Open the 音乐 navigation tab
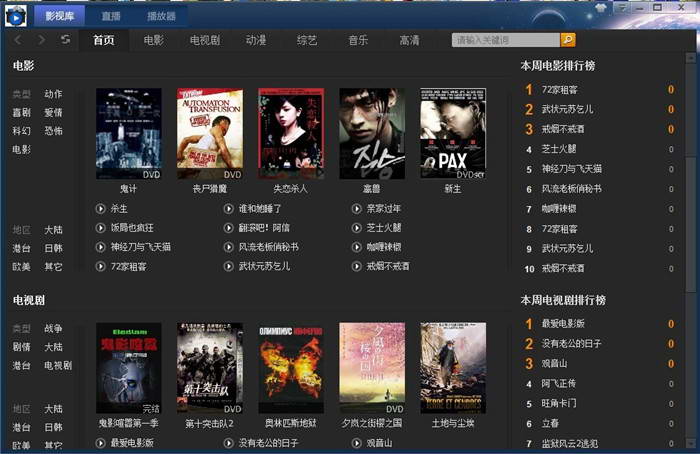Viewport: 700px width, 454px height. point(358,40)
